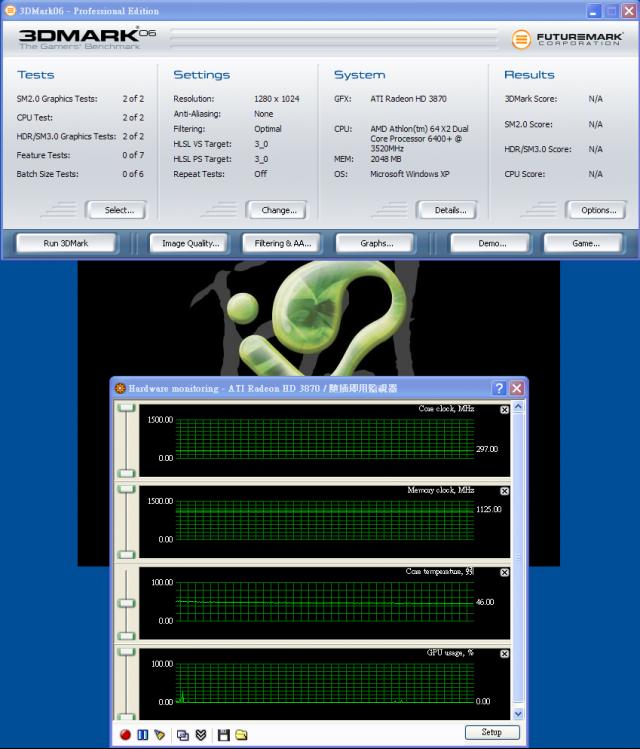Open Change... under Settings
This screenshot has width=640, height=749.
[x=279, y=210]
